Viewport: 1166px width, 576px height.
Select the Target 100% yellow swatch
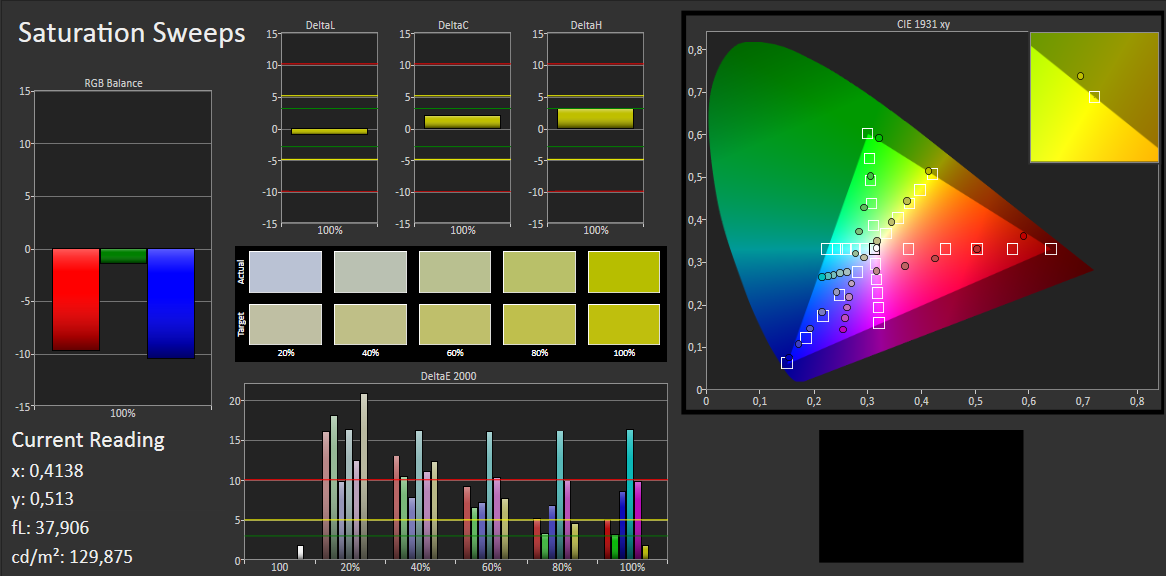[x=624, y=324]
